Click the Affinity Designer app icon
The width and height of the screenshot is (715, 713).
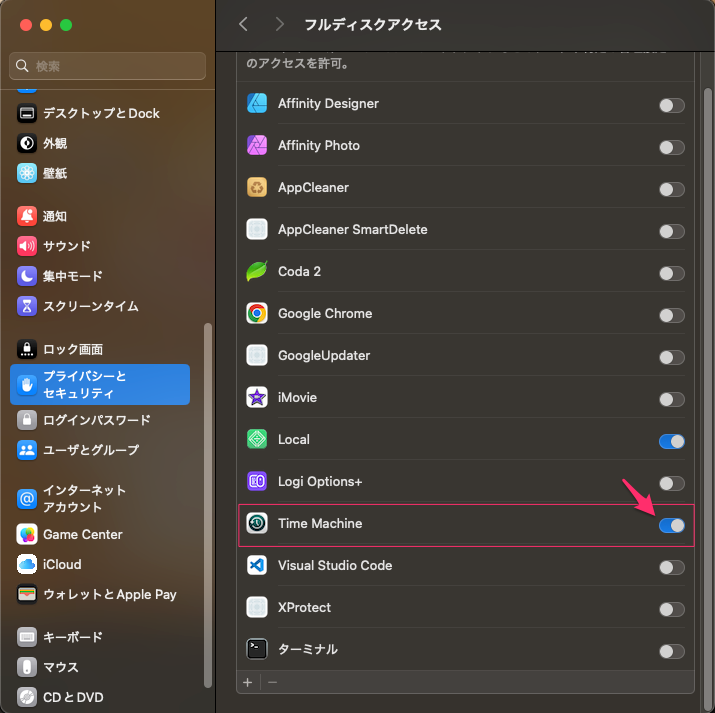[x=257, y=104]
